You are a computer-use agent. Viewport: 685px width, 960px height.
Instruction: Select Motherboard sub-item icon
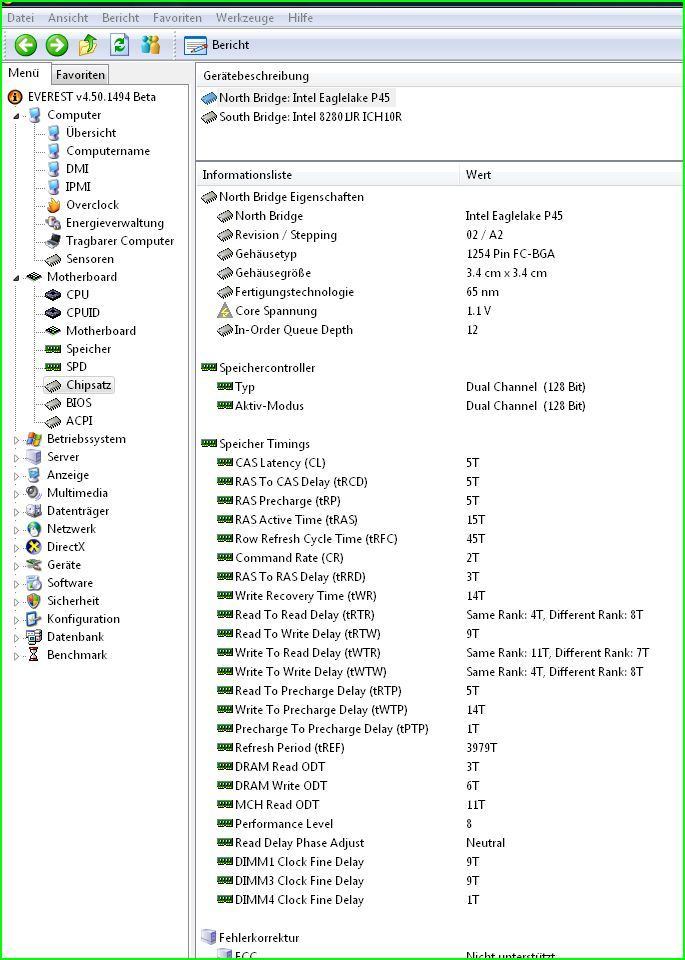[54, 331]
